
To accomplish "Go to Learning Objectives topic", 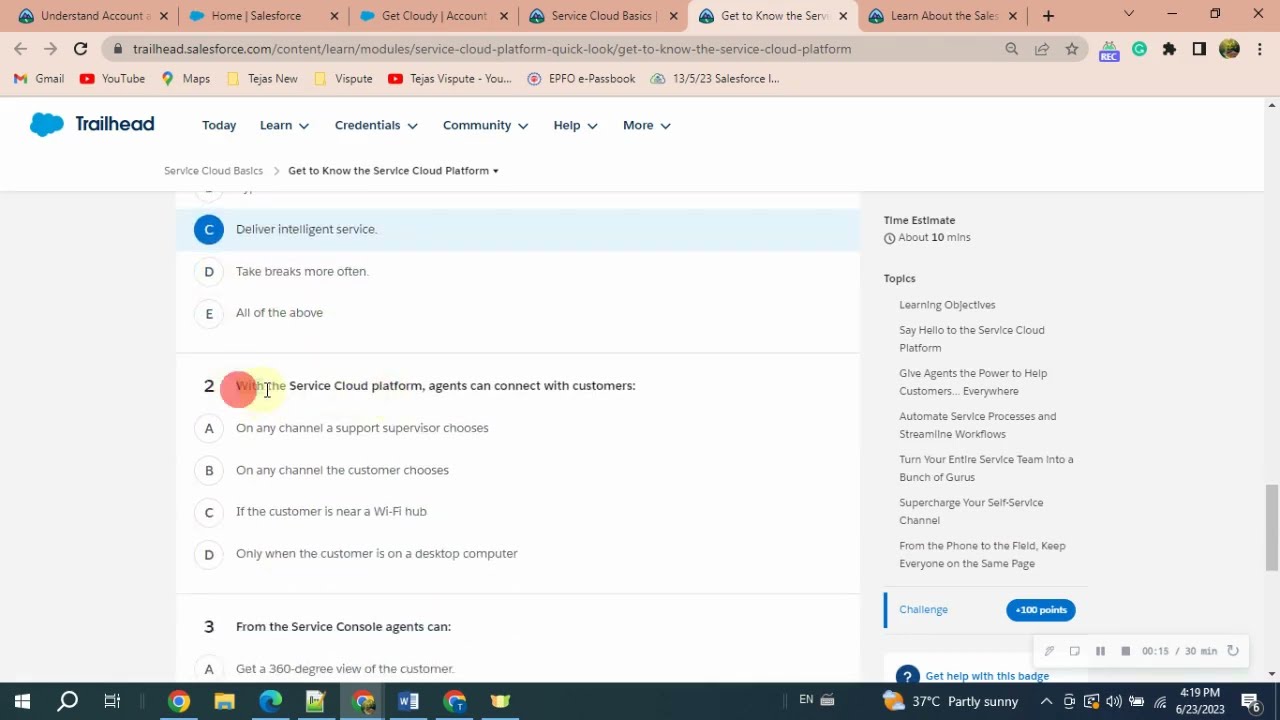I will tap(947, 305).
